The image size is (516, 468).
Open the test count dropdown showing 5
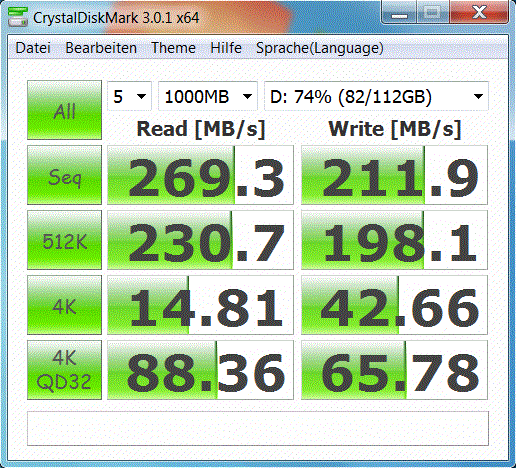click(129, 96)
